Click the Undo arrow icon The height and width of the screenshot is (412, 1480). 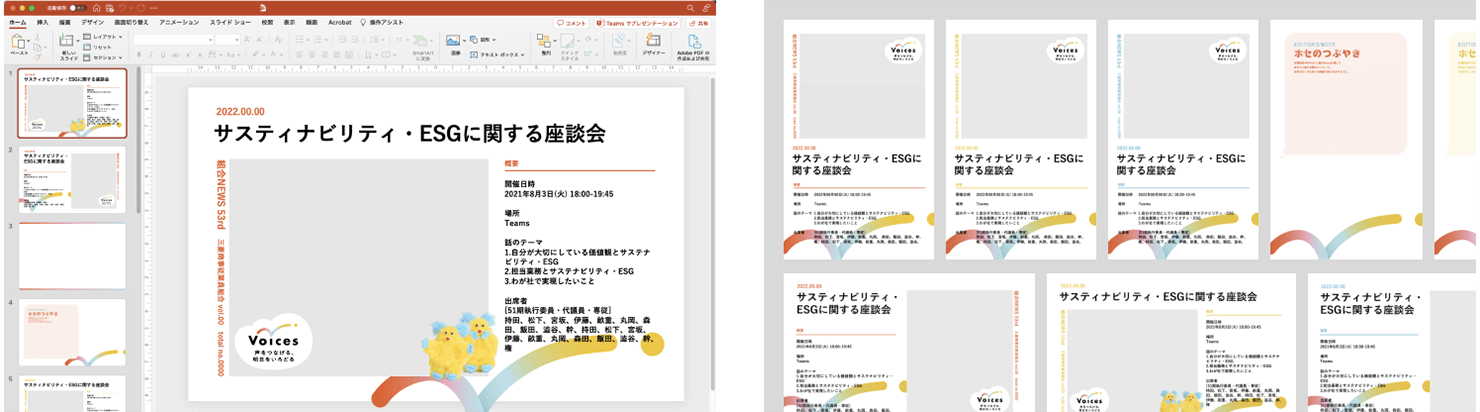[x=122, y=8]
